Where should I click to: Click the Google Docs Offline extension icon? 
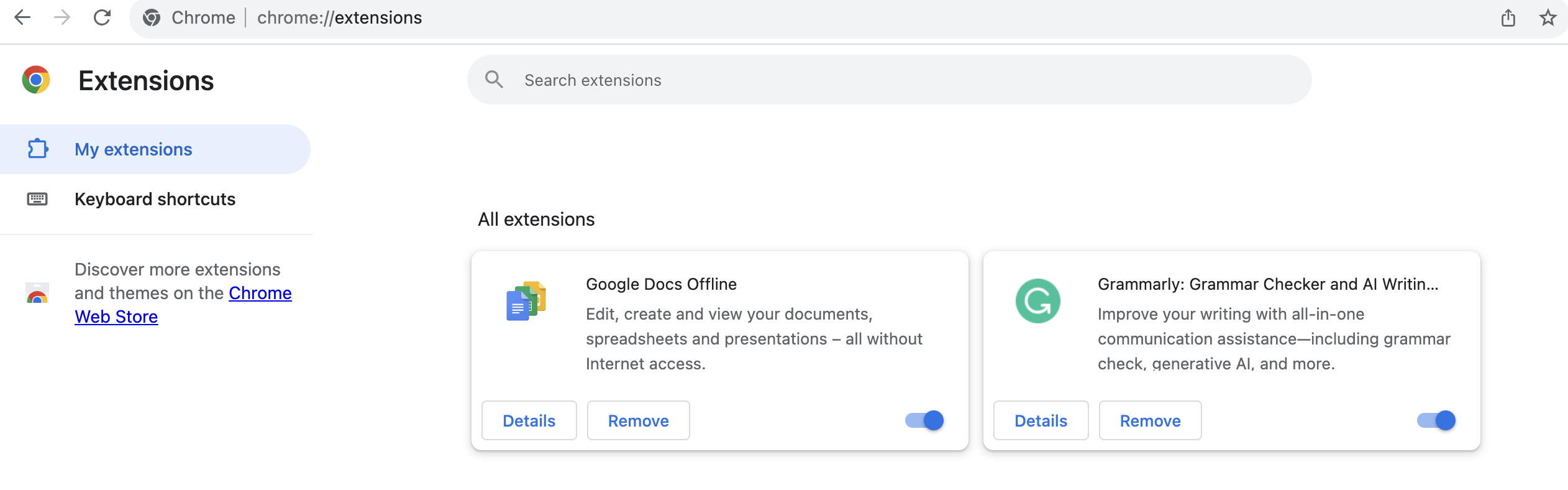(x=526, y=301)
